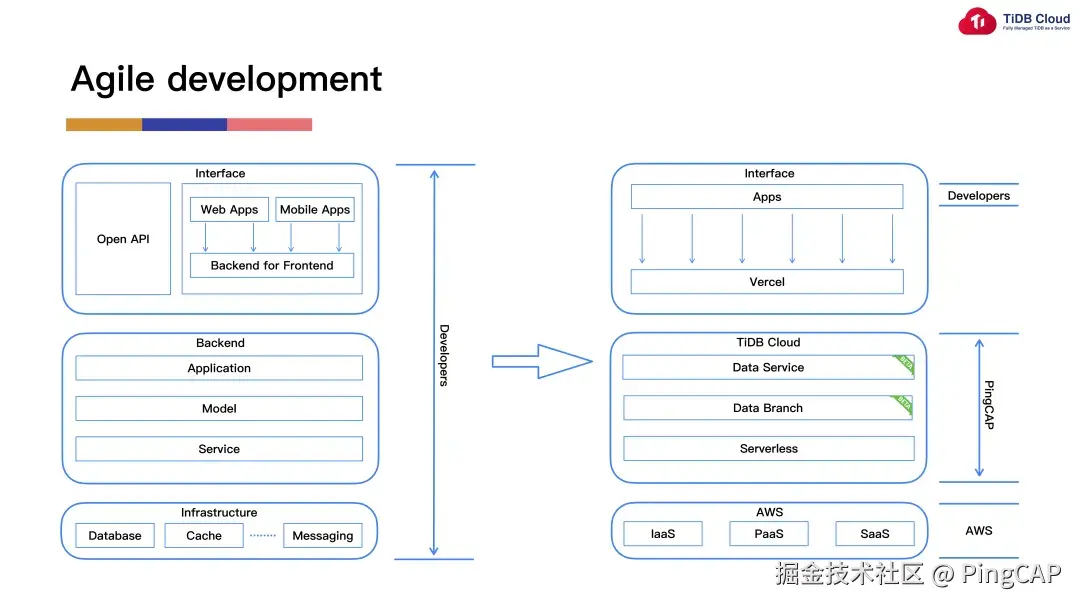The width and height of the screenshot is (1080, 608).
Task: Click the Backend for Frontend bar
Action: [x=271, y=265]
